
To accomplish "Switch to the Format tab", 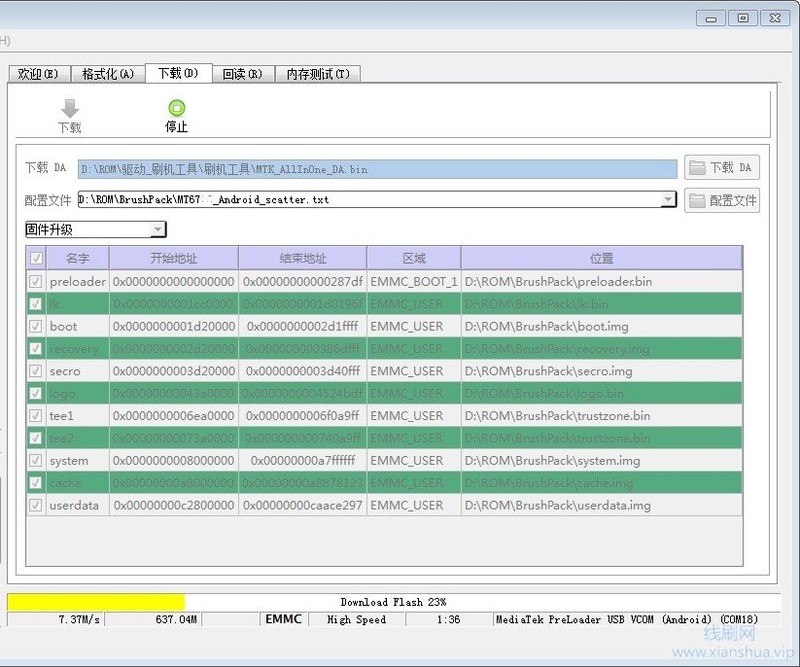I will [x=107, y=74].
